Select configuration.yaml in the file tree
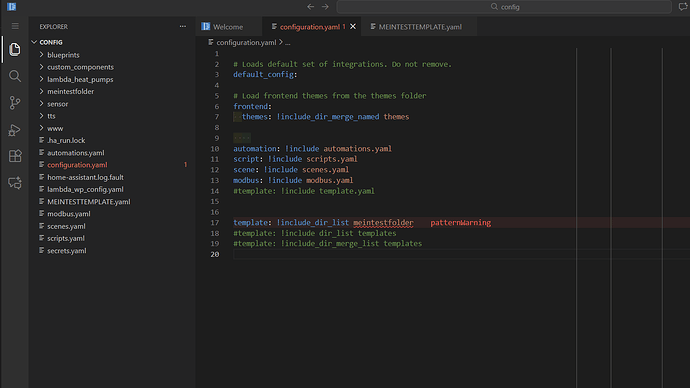The width and height of the screenshot is (690, 388). (77, 165)
